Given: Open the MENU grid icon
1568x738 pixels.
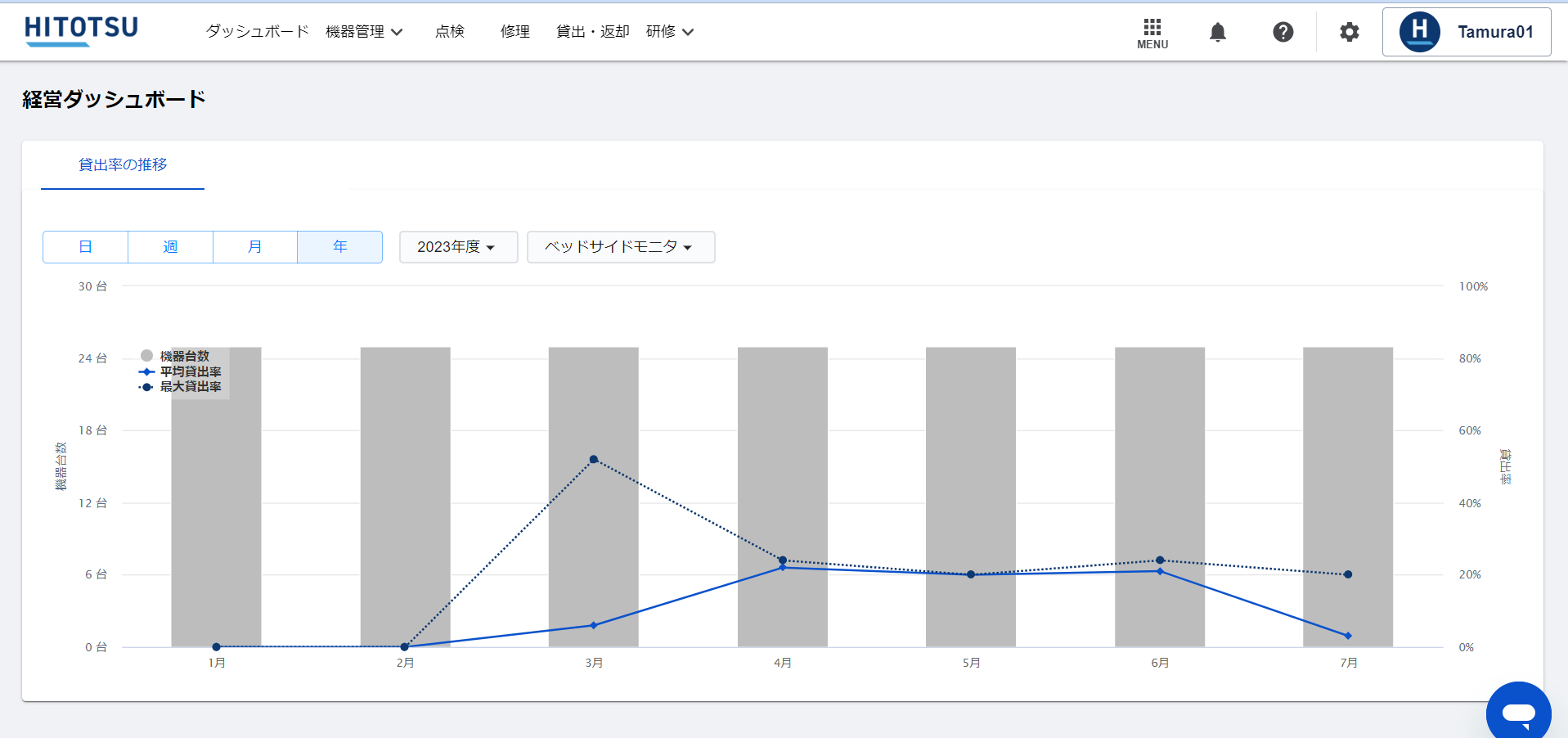Looking at the screenshot, I should coord(1152,33).
